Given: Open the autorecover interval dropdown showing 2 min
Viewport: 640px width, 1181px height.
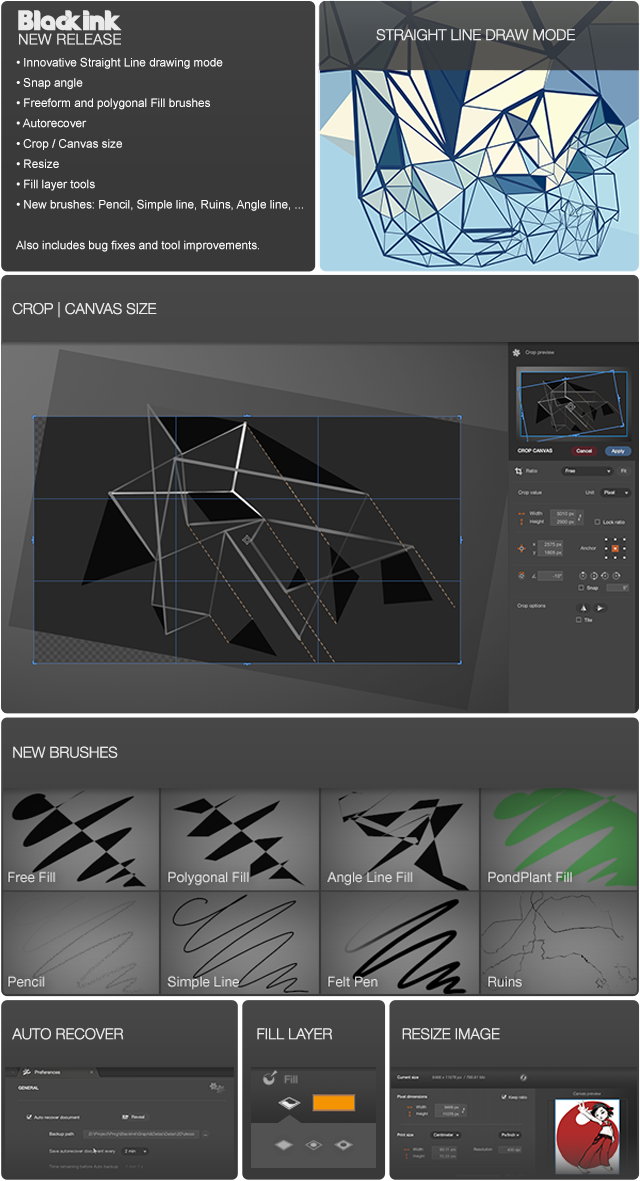Looking at the screenshot, I should [135, 1151].
